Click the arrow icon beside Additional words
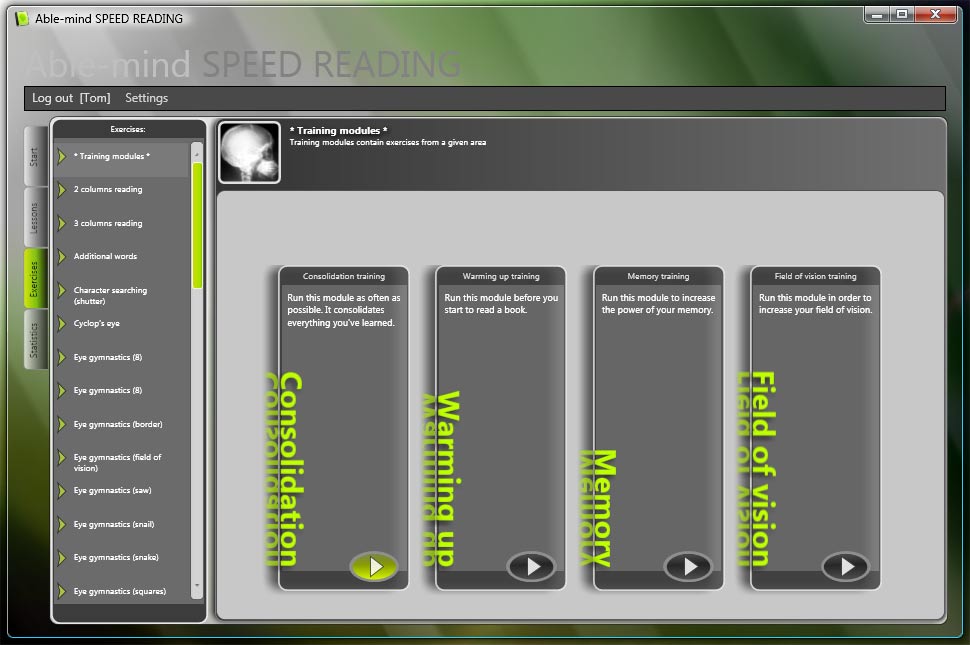This screenshot has height=645, width=970. [x=62, y=257]
